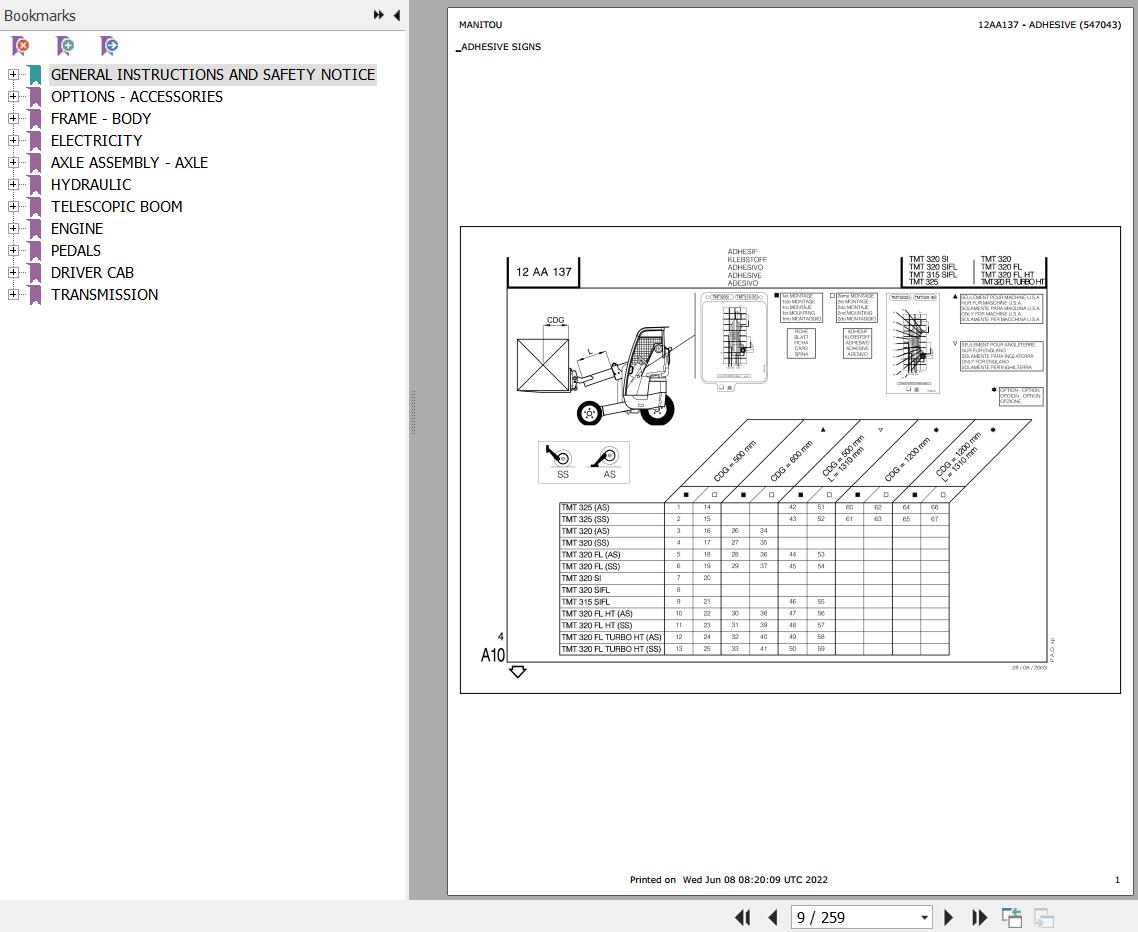Click the _ADHESIVE SIGNS heading in the document
Viewport: 1138px width, 932px height.
[499, 46]
